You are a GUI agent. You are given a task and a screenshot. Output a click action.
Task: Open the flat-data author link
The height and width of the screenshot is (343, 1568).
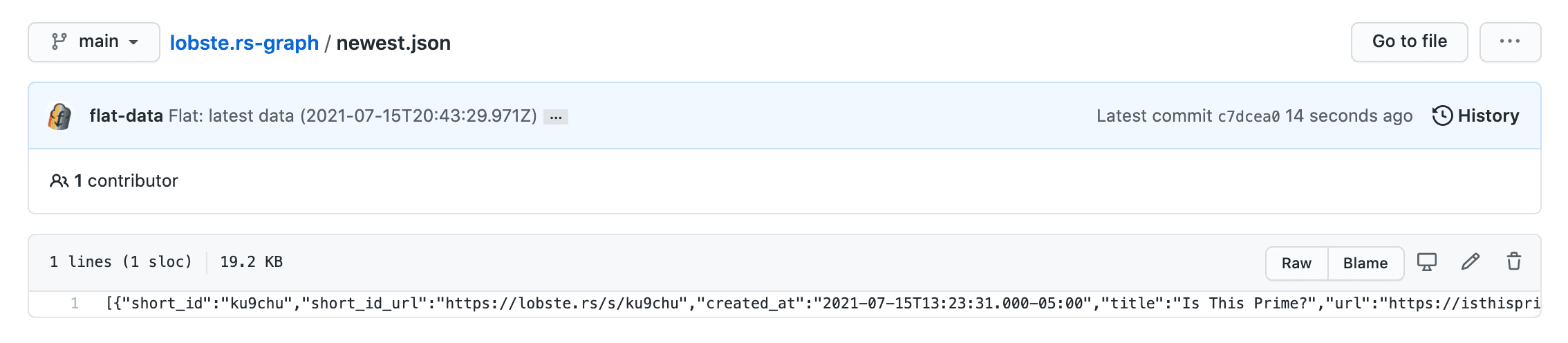[126, 116]
